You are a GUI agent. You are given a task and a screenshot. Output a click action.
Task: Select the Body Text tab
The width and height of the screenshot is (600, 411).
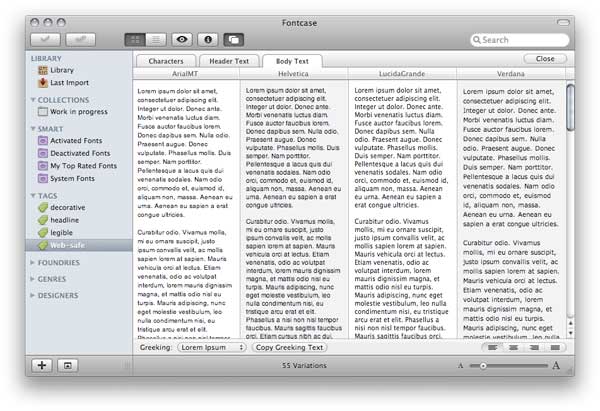pyautogui.click(x=292, y=61)
